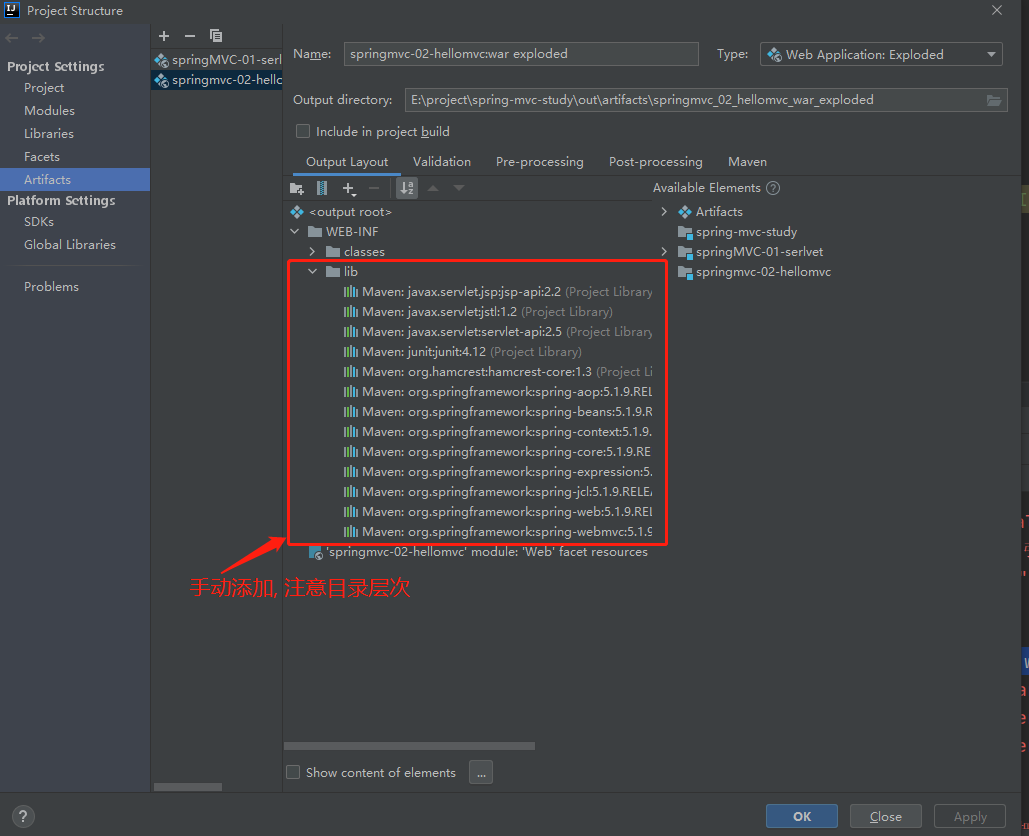Image resolution: width=1029 pixels, height=836 pixels.
Task: Click the artifact list horizontal scrollbar
Action: tap(188, 787)
